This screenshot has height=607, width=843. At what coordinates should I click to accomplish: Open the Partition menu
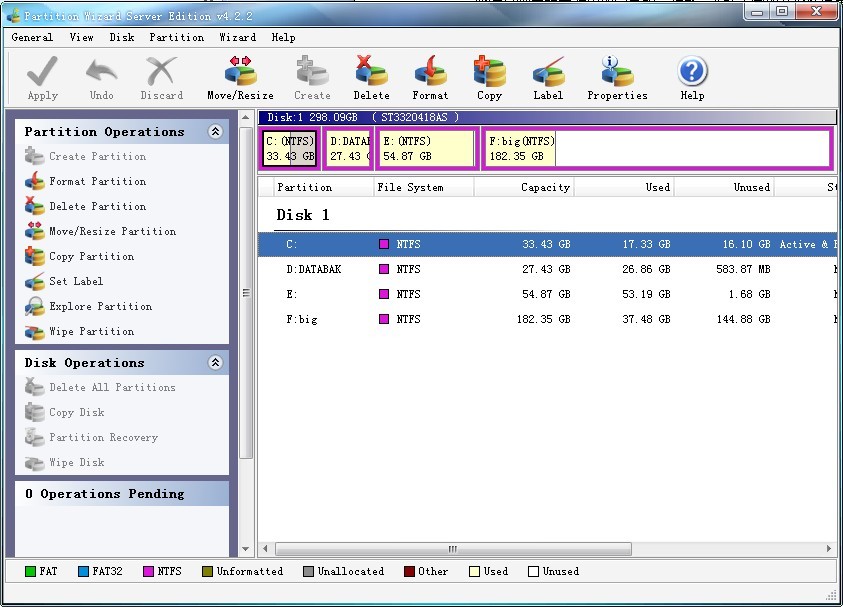coord(176,37)
